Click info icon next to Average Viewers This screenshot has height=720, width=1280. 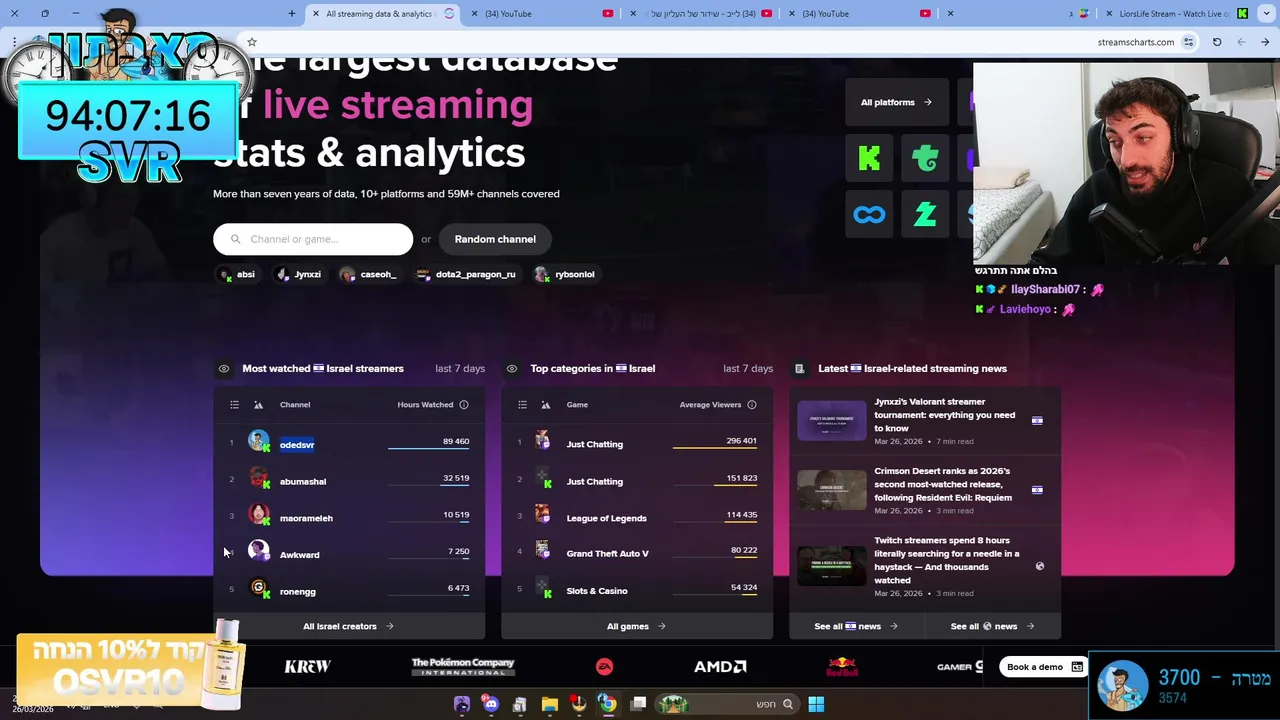(x=752, y=405)
